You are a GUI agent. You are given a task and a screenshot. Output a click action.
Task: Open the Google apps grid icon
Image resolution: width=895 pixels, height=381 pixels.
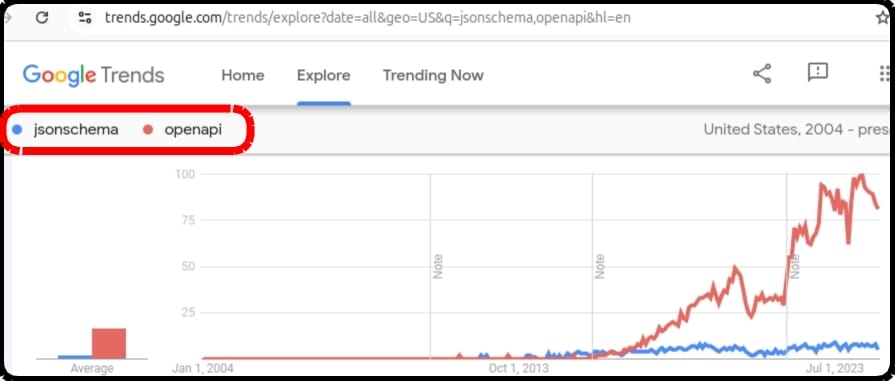(885, 74)
